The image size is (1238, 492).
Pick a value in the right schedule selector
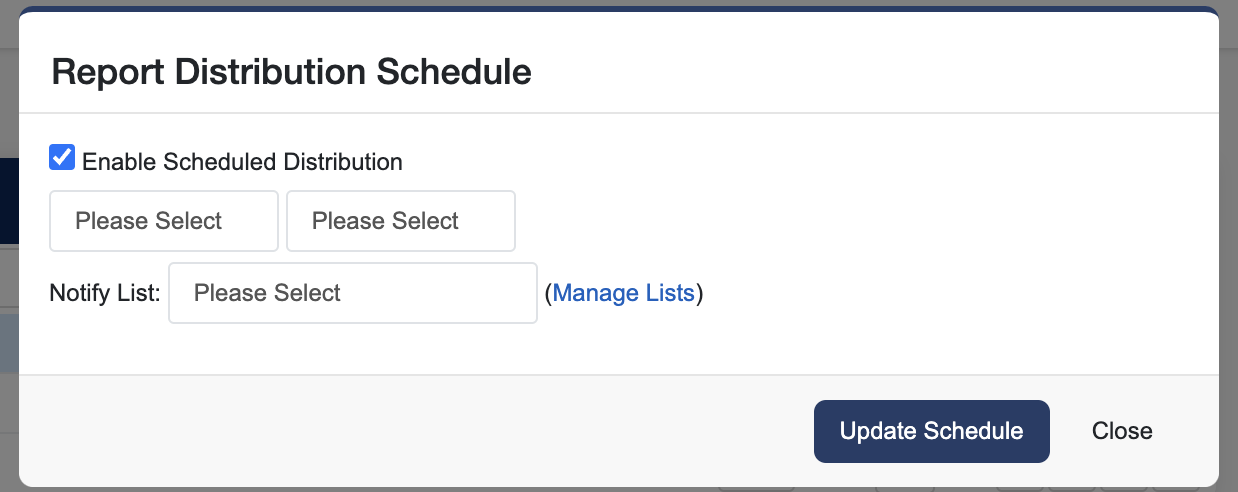click(x=401, y=221)
